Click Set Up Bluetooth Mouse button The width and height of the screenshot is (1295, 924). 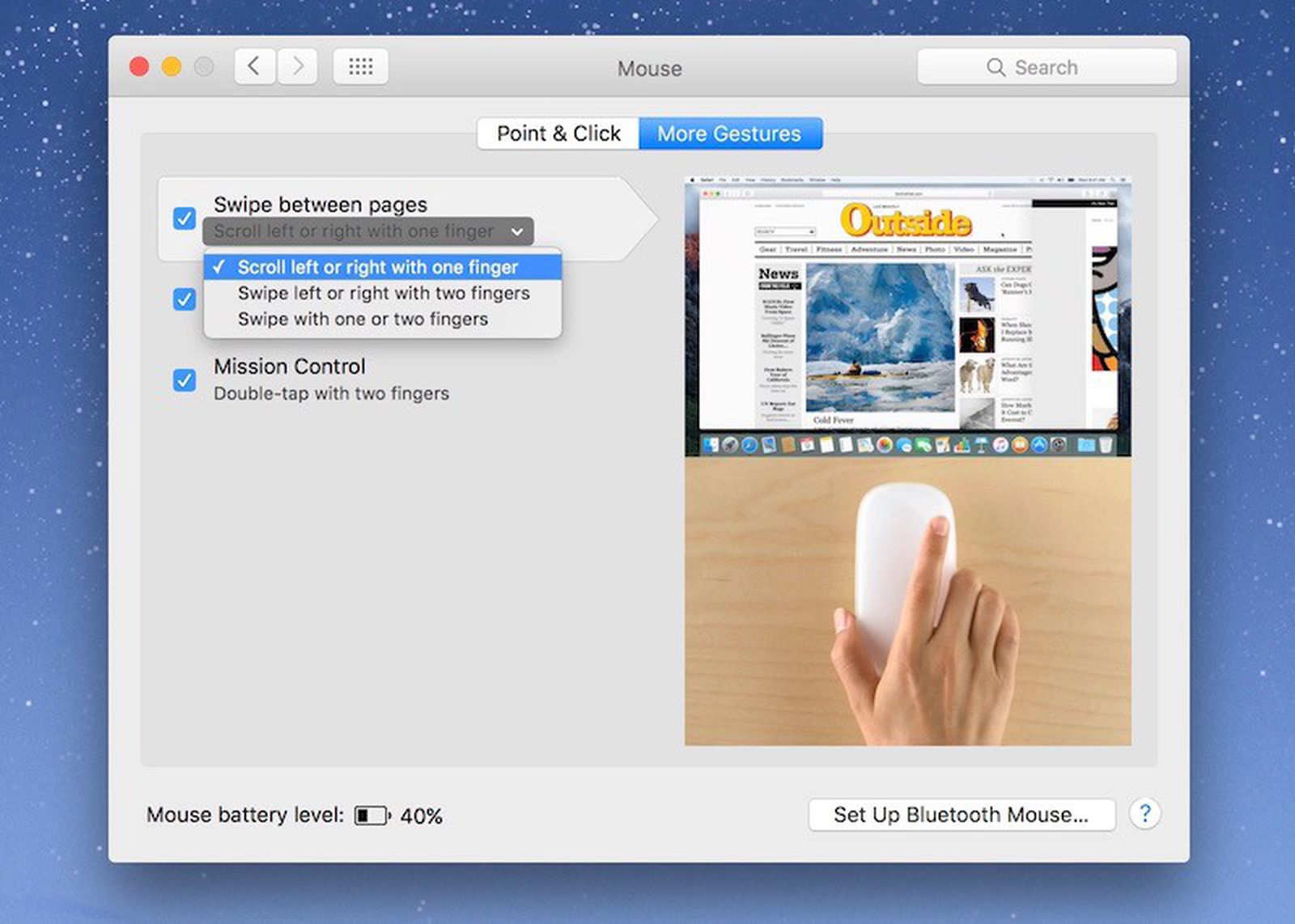[962, 815]
